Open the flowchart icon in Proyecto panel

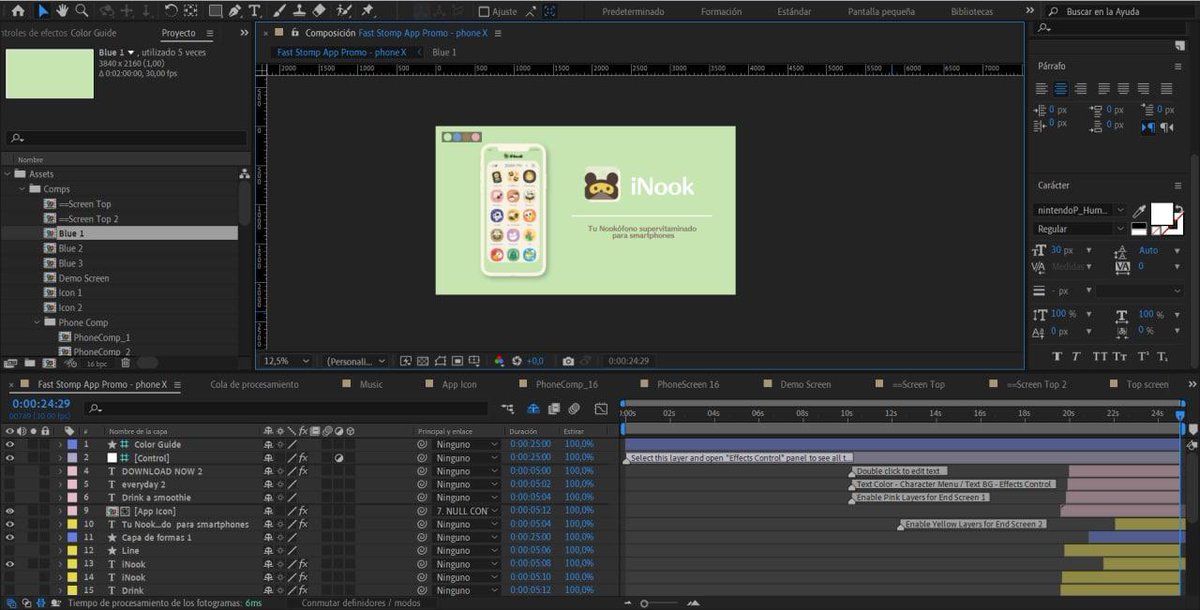(x=244, y=174)
